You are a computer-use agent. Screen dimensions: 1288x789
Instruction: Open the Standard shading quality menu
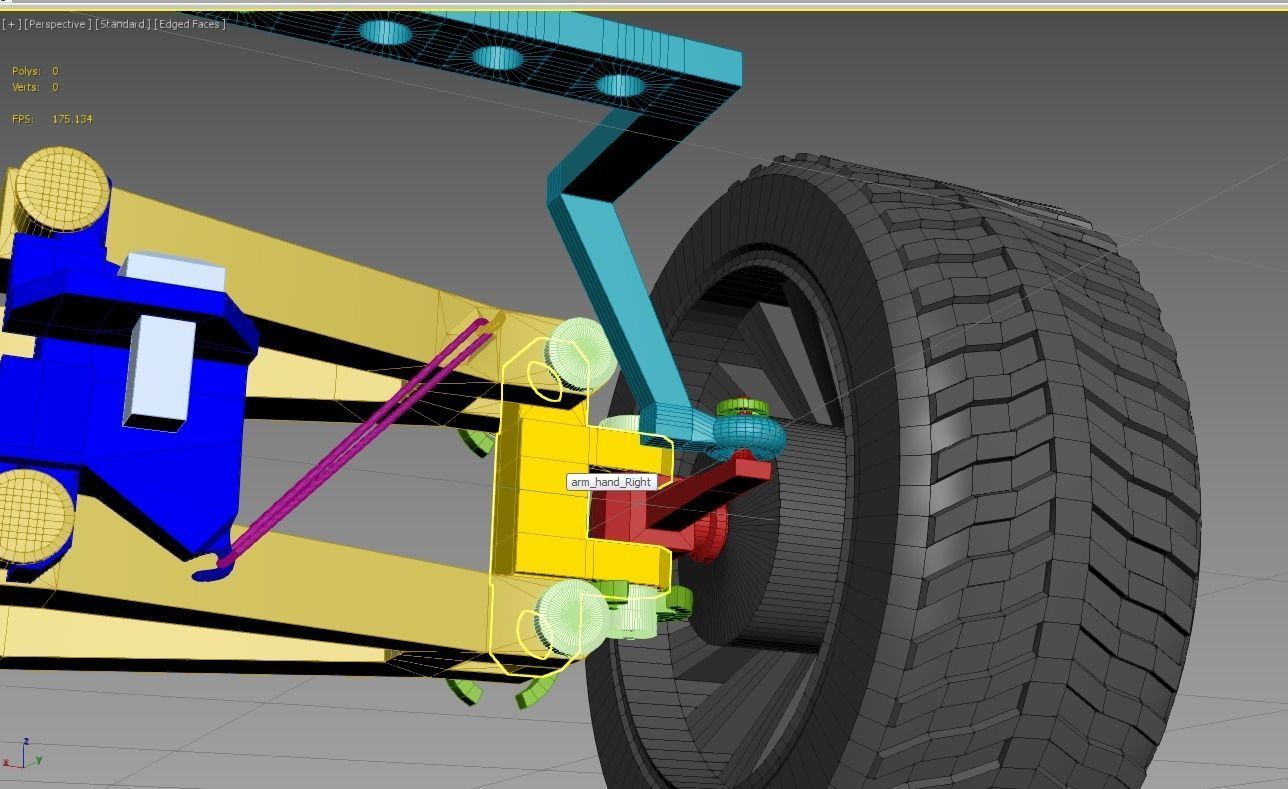pos(123,24)
